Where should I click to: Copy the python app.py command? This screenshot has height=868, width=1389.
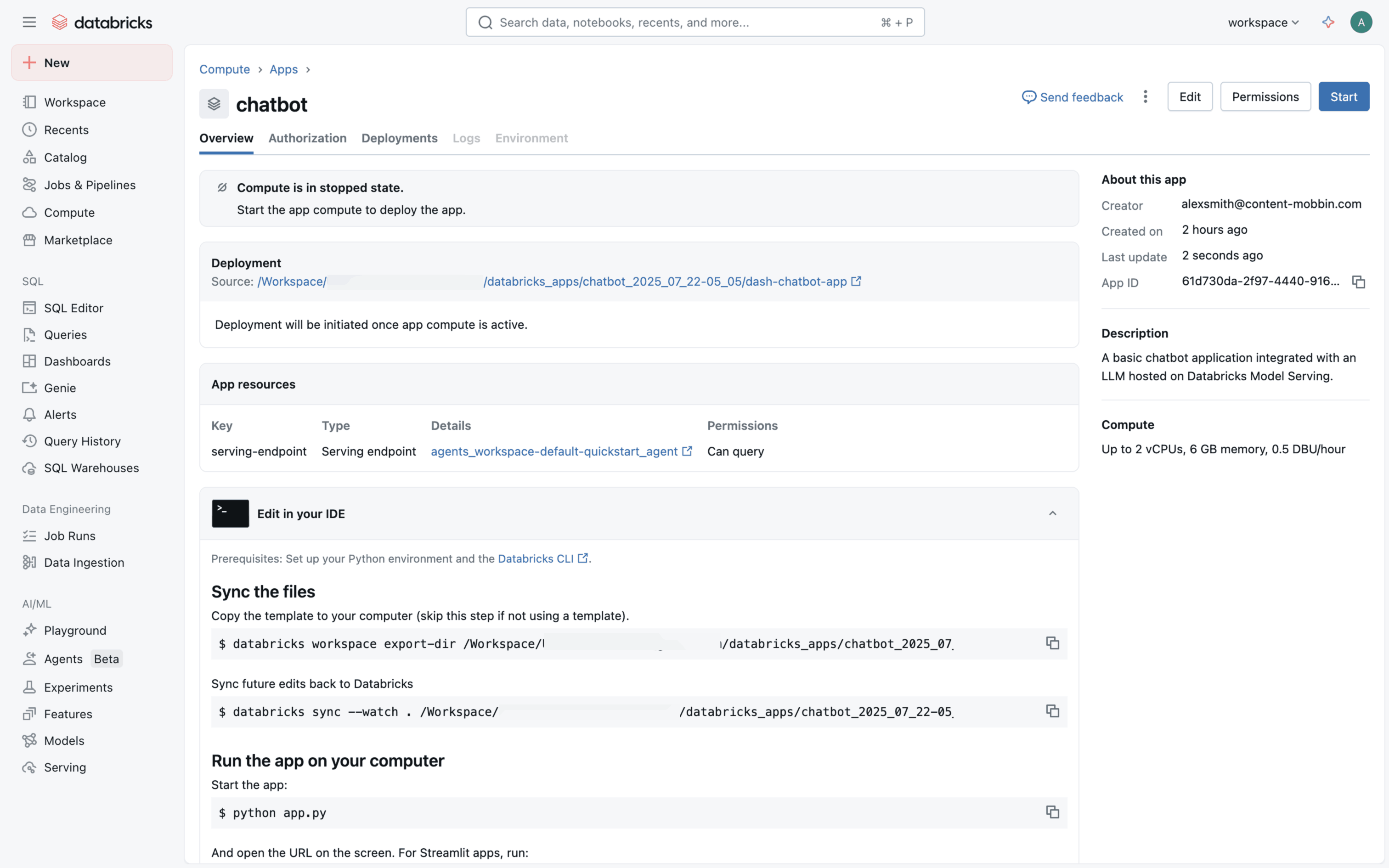pyautogui.click(x=1052, y=812)
